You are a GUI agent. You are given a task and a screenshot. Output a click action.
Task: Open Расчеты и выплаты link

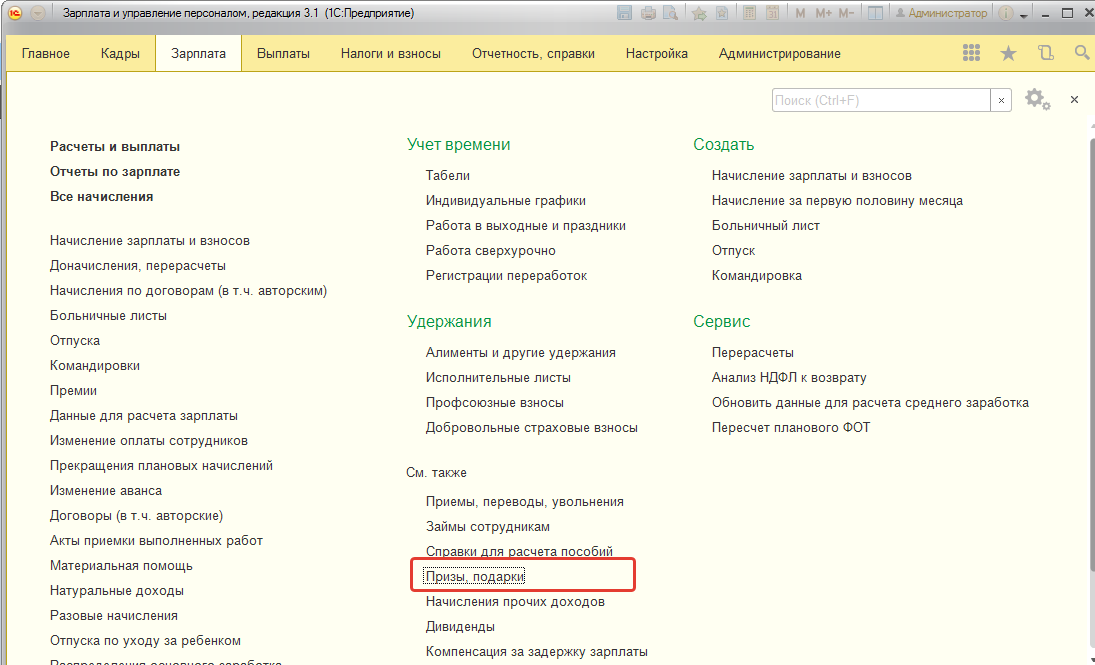click(115, 147)
